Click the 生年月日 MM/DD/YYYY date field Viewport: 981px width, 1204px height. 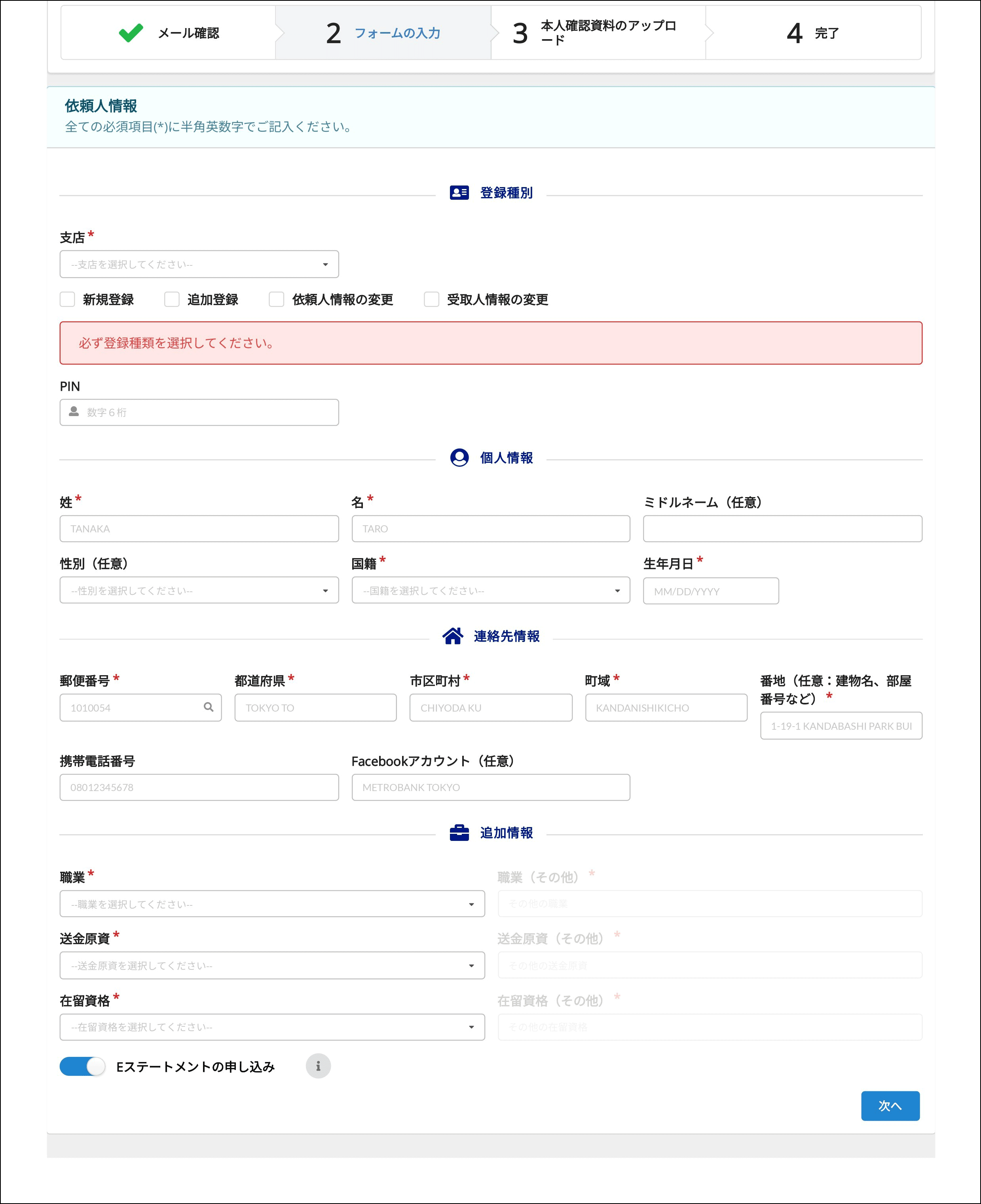711,591
